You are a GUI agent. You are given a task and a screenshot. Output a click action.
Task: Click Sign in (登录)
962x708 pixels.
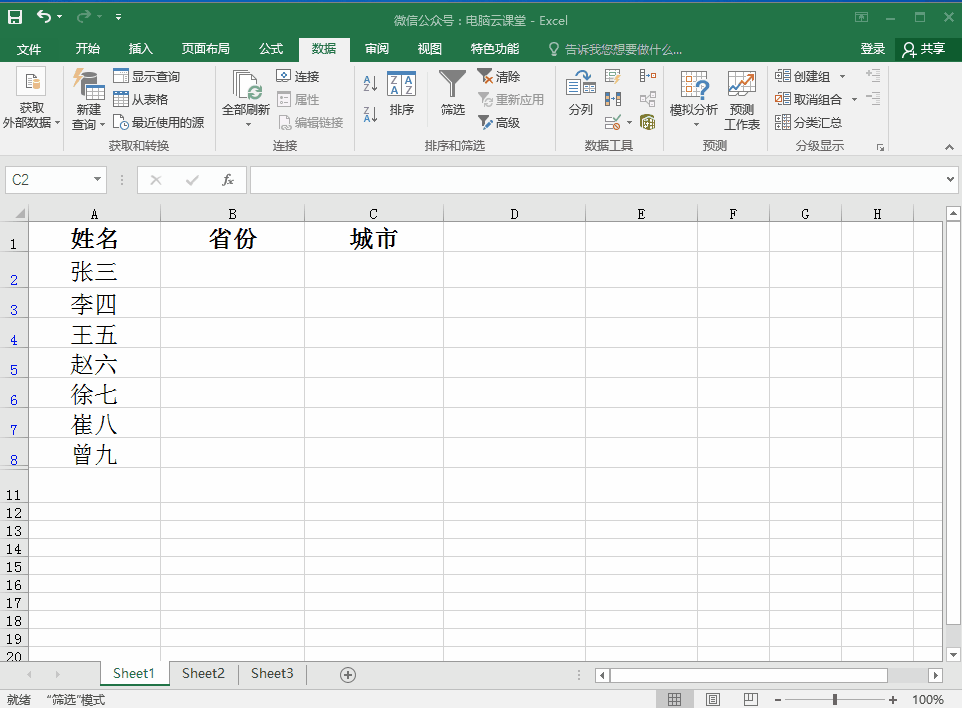(x=872, y=49)
